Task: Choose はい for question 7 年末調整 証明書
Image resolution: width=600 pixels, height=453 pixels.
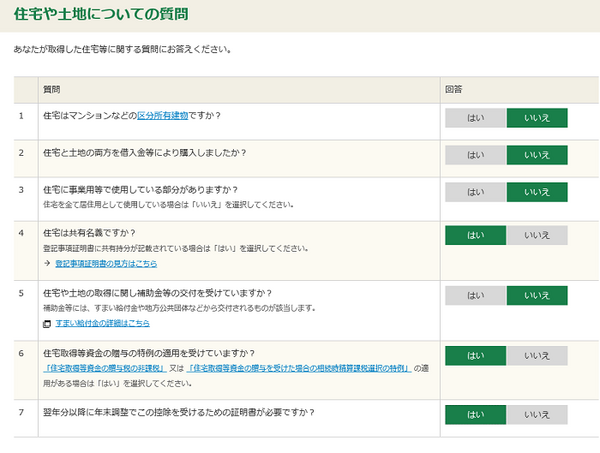Action: pyautogui.click(x=476, y=415)
